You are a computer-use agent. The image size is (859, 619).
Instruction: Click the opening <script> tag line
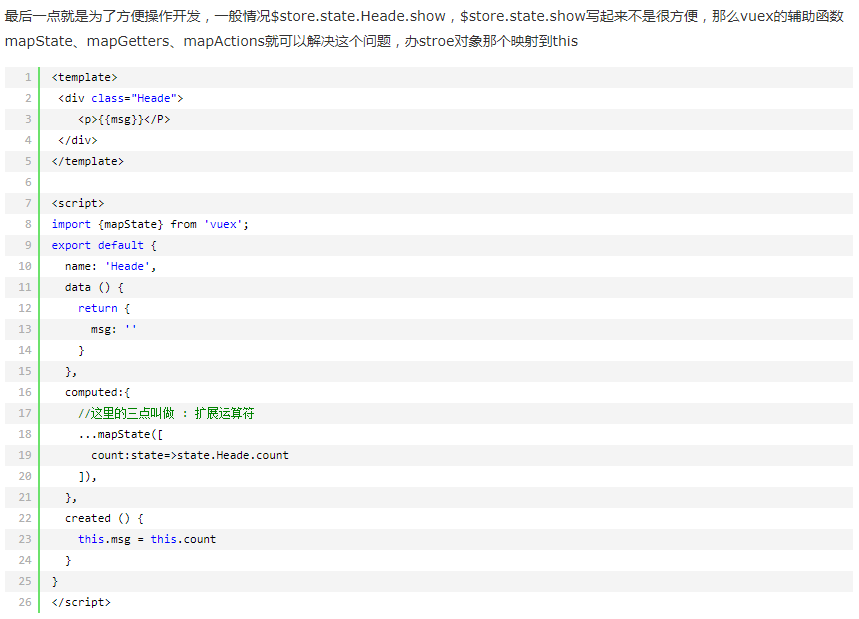[78, 203]
